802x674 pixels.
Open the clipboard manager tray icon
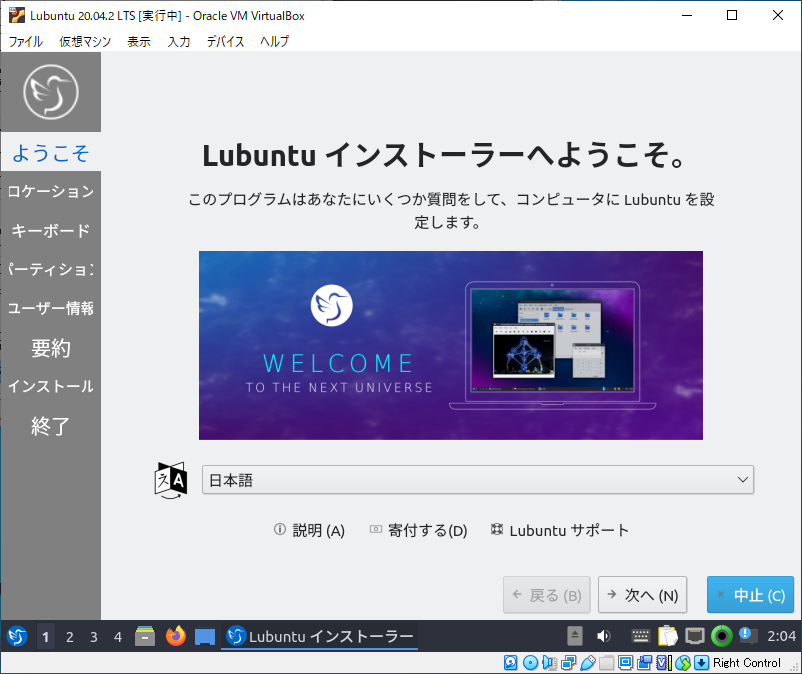tap(667, 636)
